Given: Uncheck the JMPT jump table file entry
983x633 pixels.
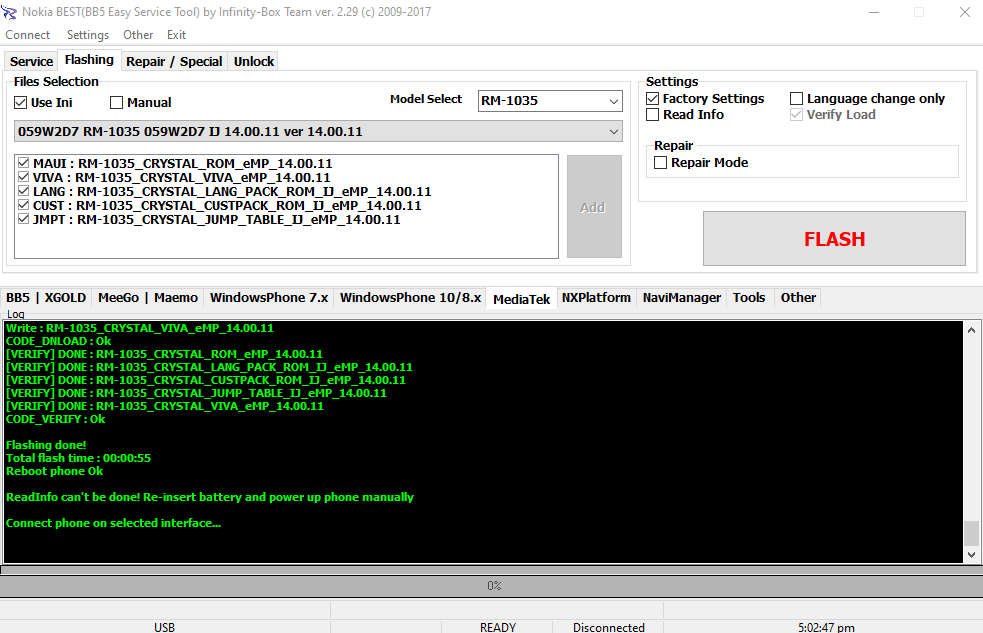Looking at the screenshot, I should tap(24, 219).
